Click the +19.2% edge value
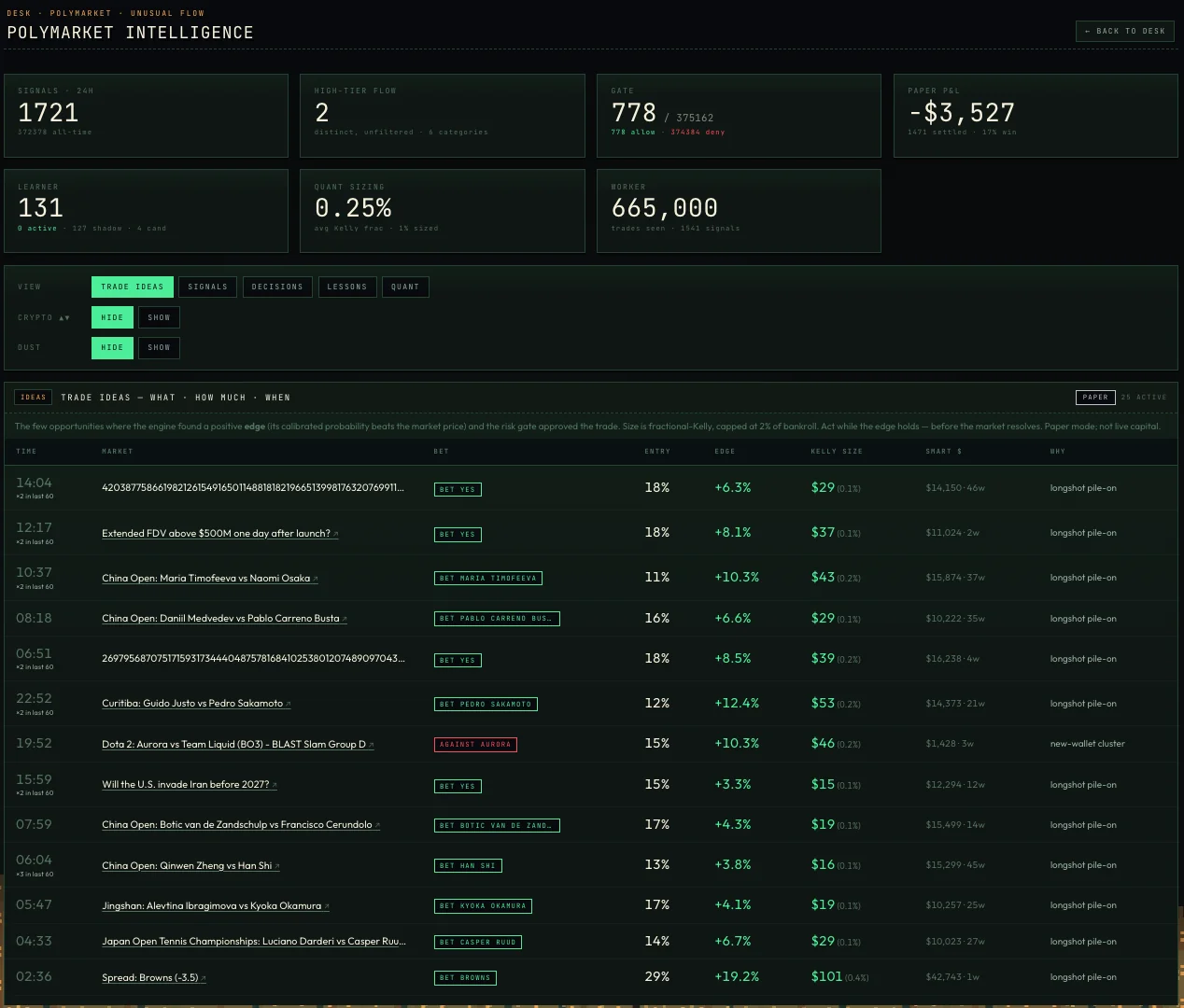This screenshot has height=1008, width=1184. [x=737, y=976]
